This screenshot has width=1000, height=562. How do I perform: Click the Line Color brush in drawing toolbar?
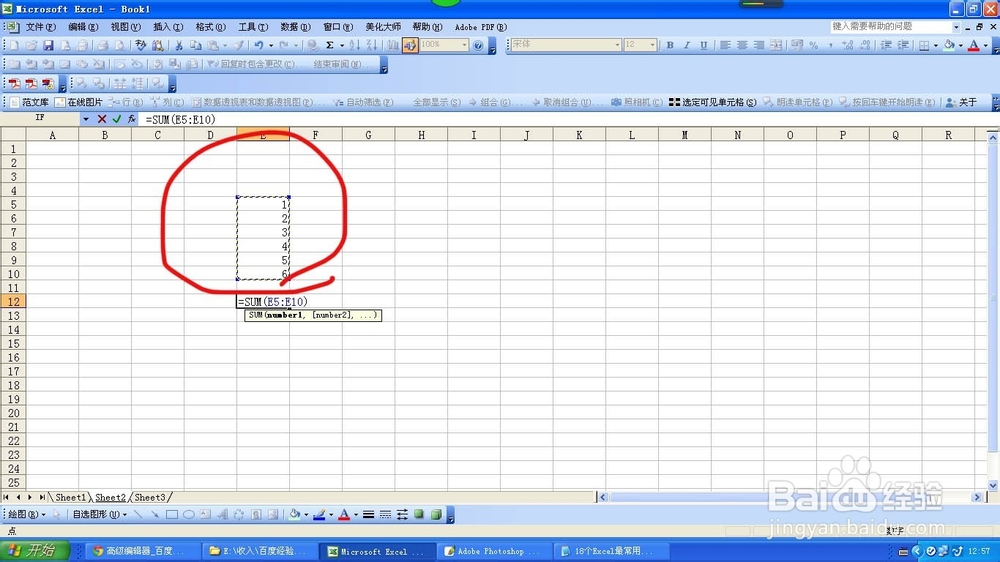click(320, 514)
